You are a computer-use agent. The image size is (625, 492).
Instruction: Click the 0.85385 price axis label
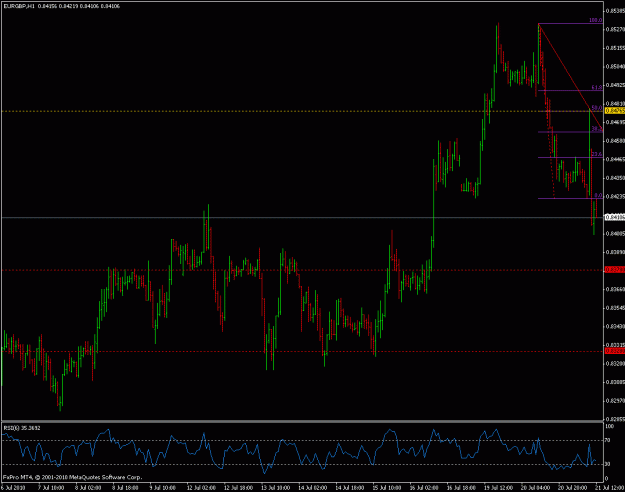coord(615,11)
